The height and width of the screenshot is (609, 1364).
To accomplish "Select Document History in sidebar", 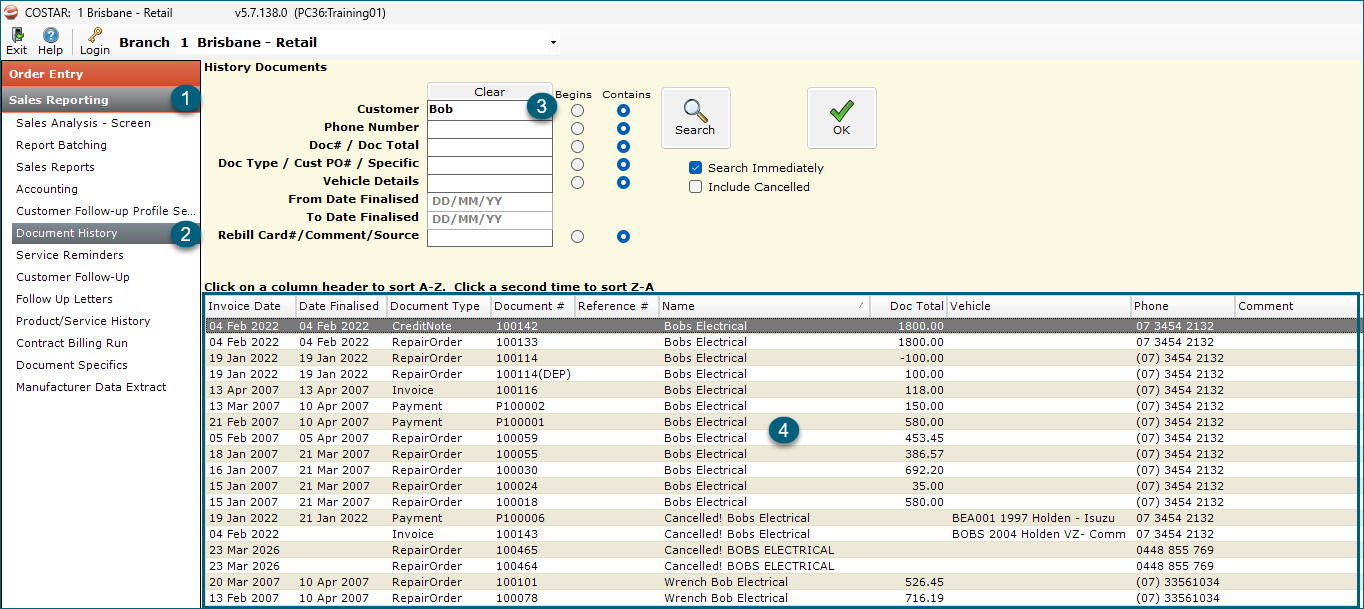I will pos(105,233).
